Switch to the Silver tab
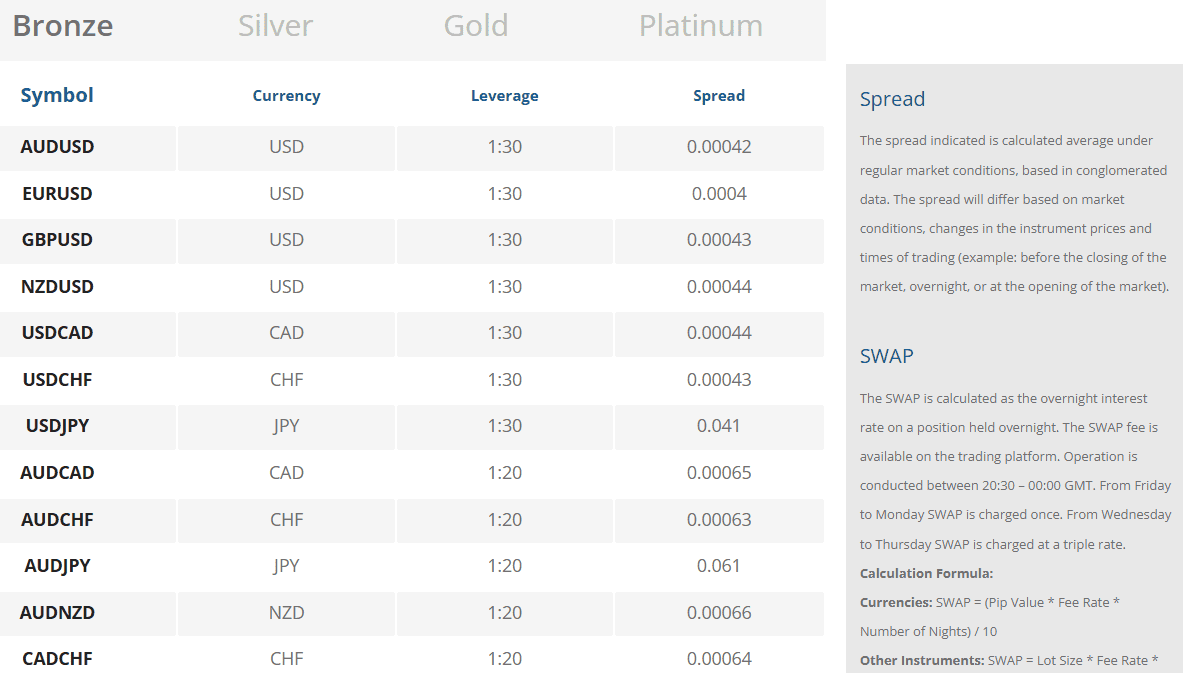Image resolution: width=1183 pixels, height=673 pixels. click(275, 26)
